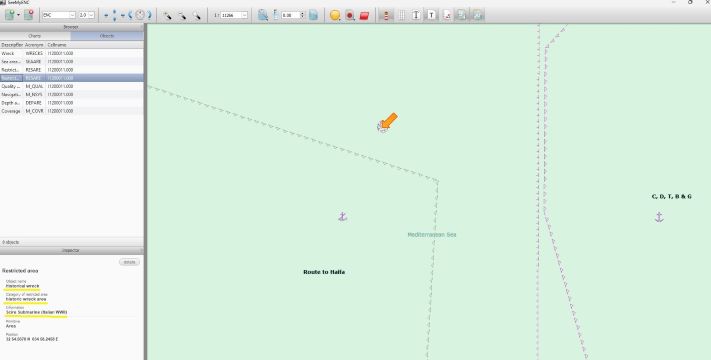
Task: Switch to the Objects tab
Action: [x=107, y=36]
